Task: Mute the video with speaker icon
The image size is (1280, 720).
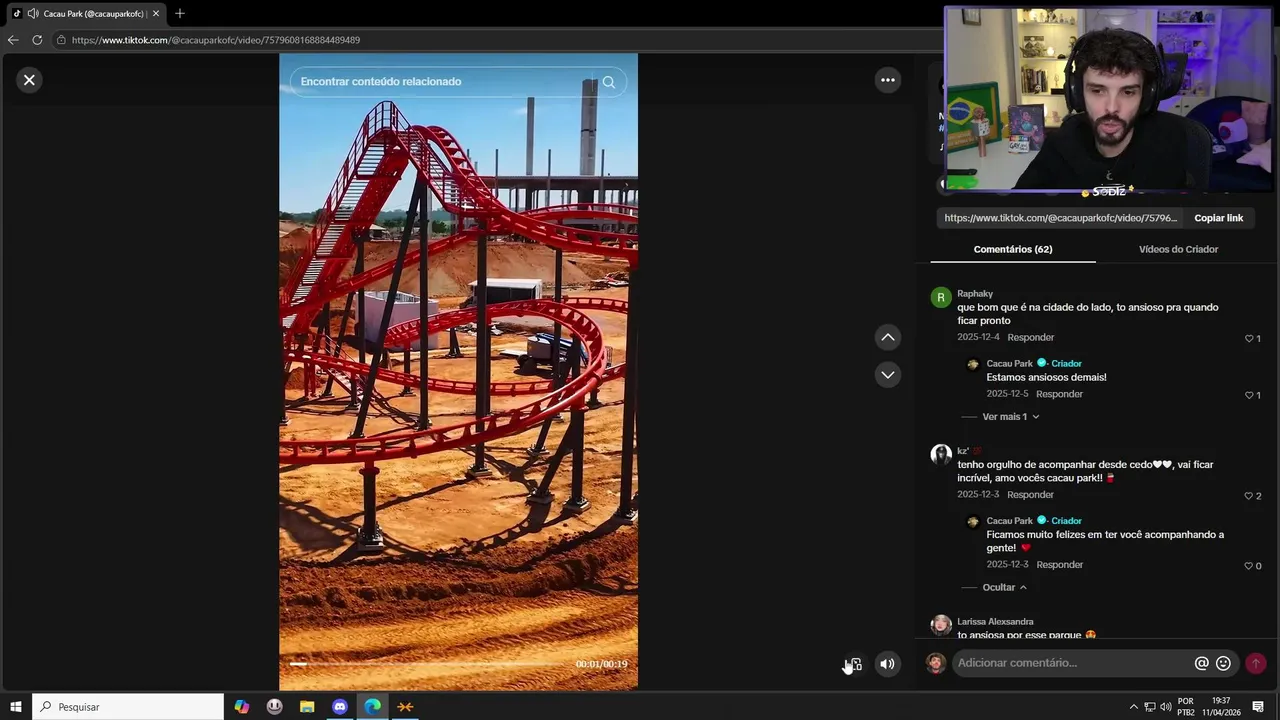Action: [x=887, y=664]
